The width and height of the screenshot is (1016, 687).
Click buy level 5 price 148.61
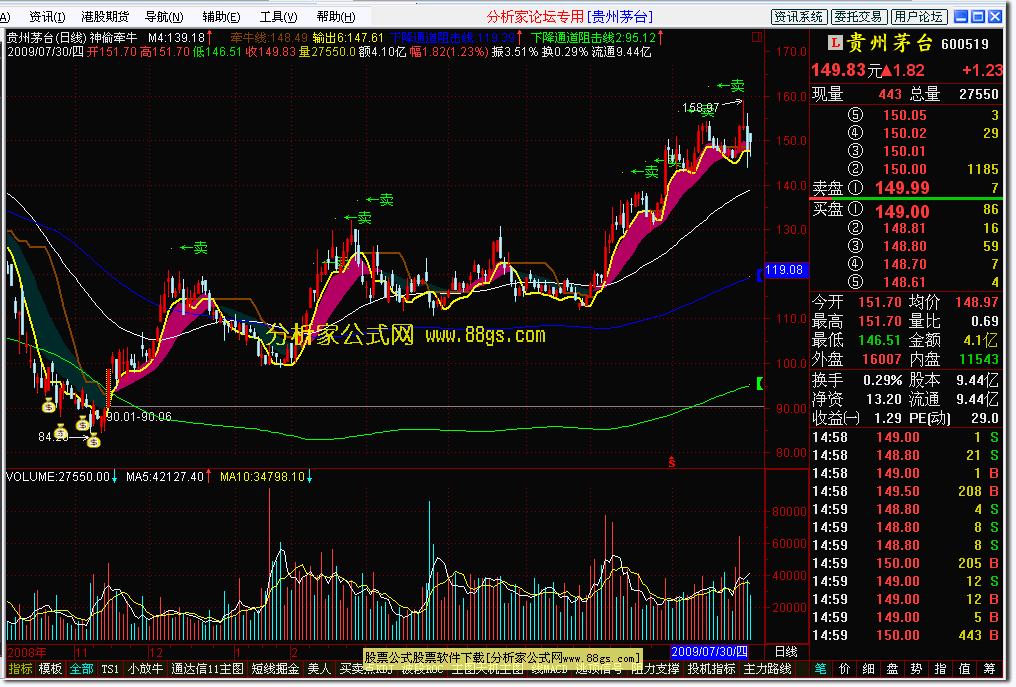(x=905, y=282)
